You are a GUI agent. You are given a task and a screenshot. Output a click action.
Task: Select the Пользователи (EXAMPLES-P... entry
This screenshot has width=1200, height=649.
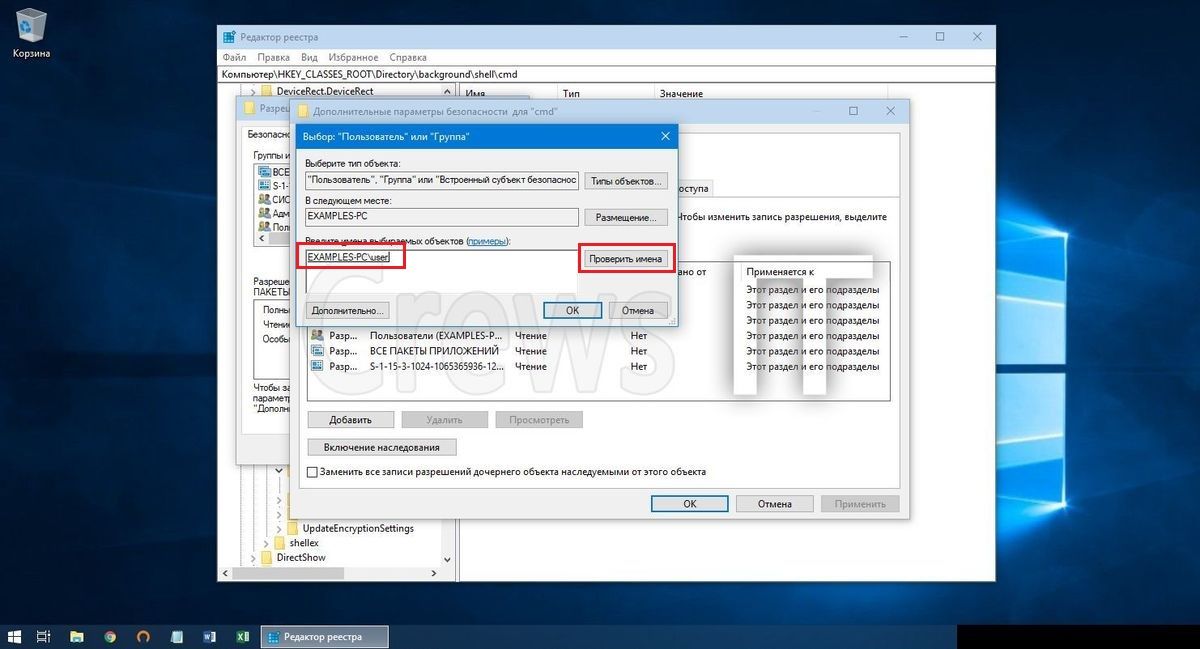[434, 336]
